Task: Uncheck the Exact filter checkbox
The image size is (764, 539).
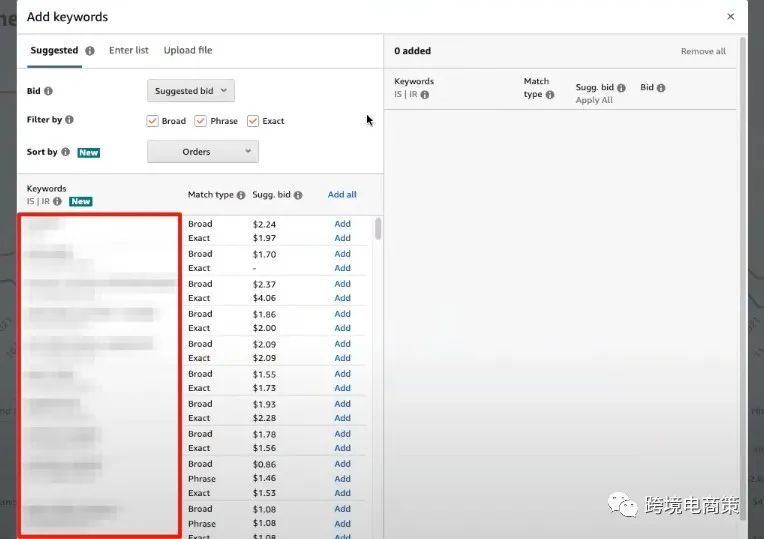Action: point(252,121)
